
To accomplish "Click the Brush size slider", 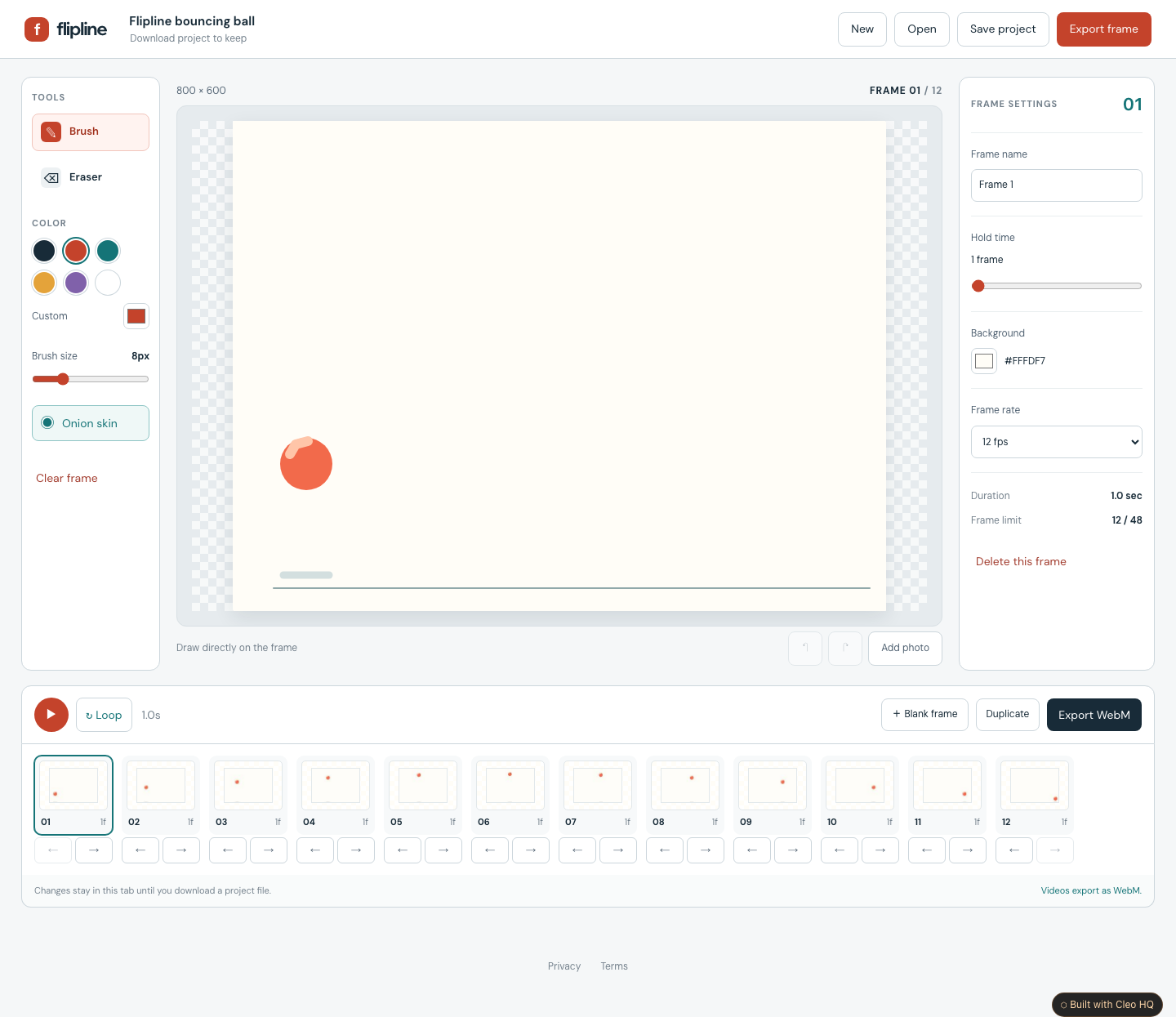I will click(x=91, y=379).
